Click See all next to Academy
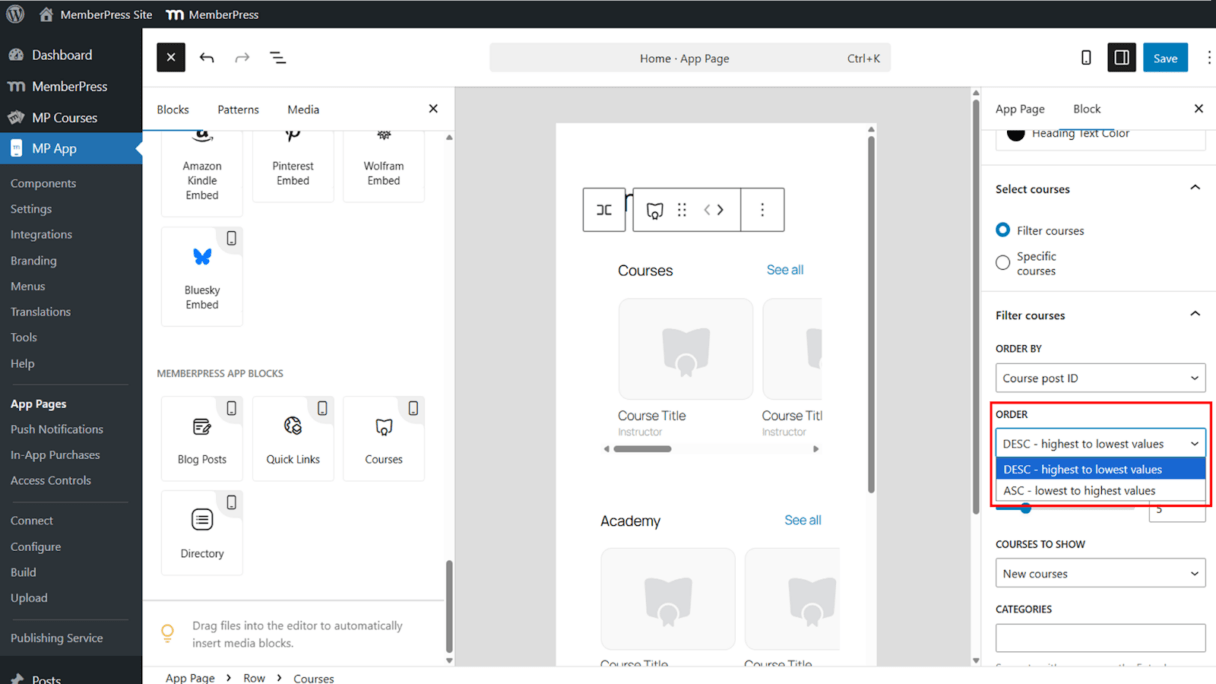 (x=803, y=520)
